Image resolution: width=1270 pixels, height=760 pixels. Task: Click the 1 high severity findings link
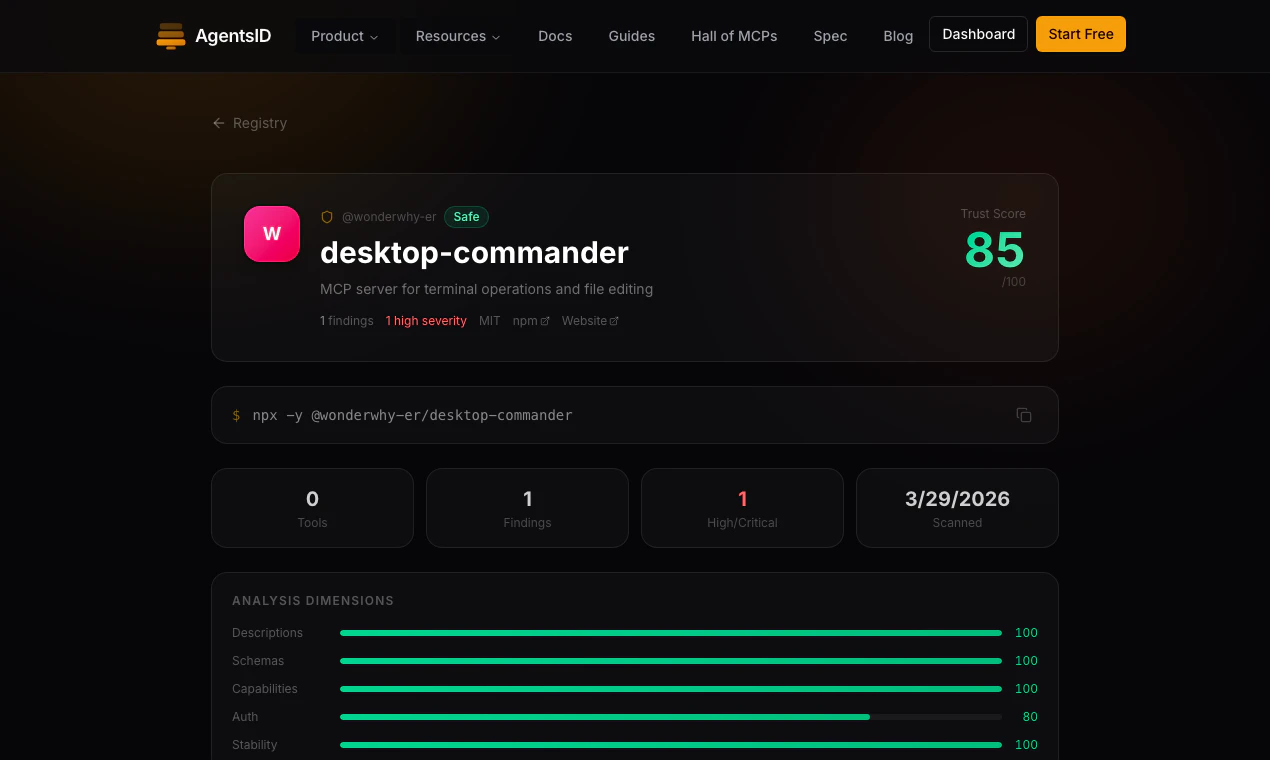(x=425, y=320)
